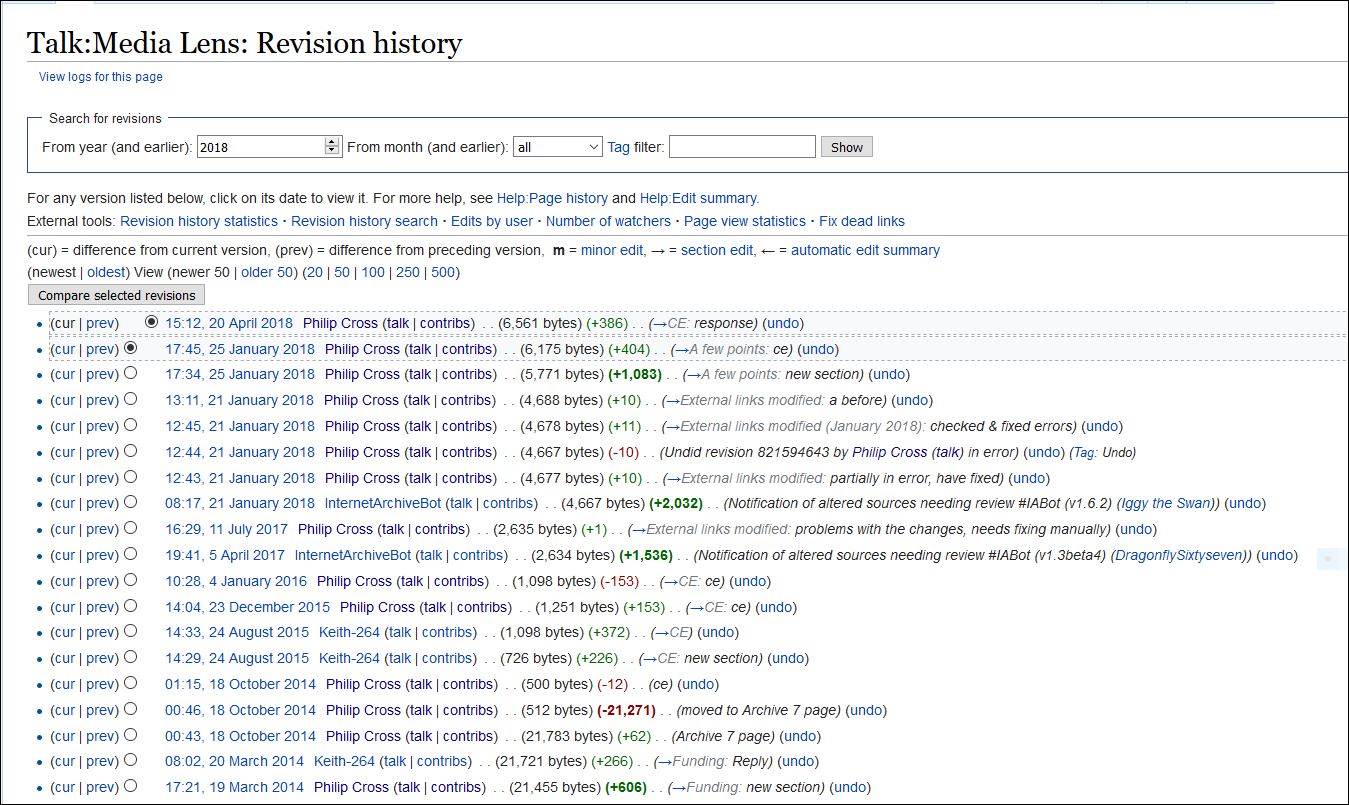Open the section edit legend link
Screen dimensions: 1349x805
(717, 250)
